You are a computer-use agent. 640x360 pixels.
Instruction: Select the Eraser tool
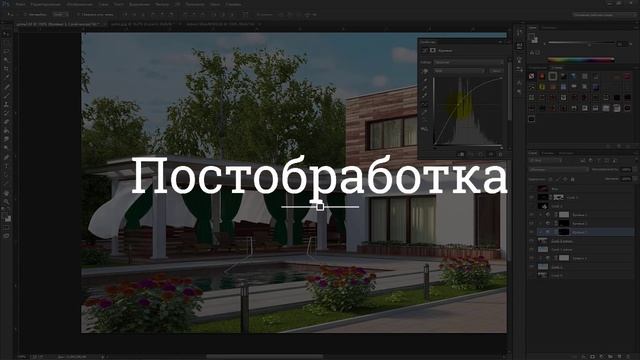(6, 122)
